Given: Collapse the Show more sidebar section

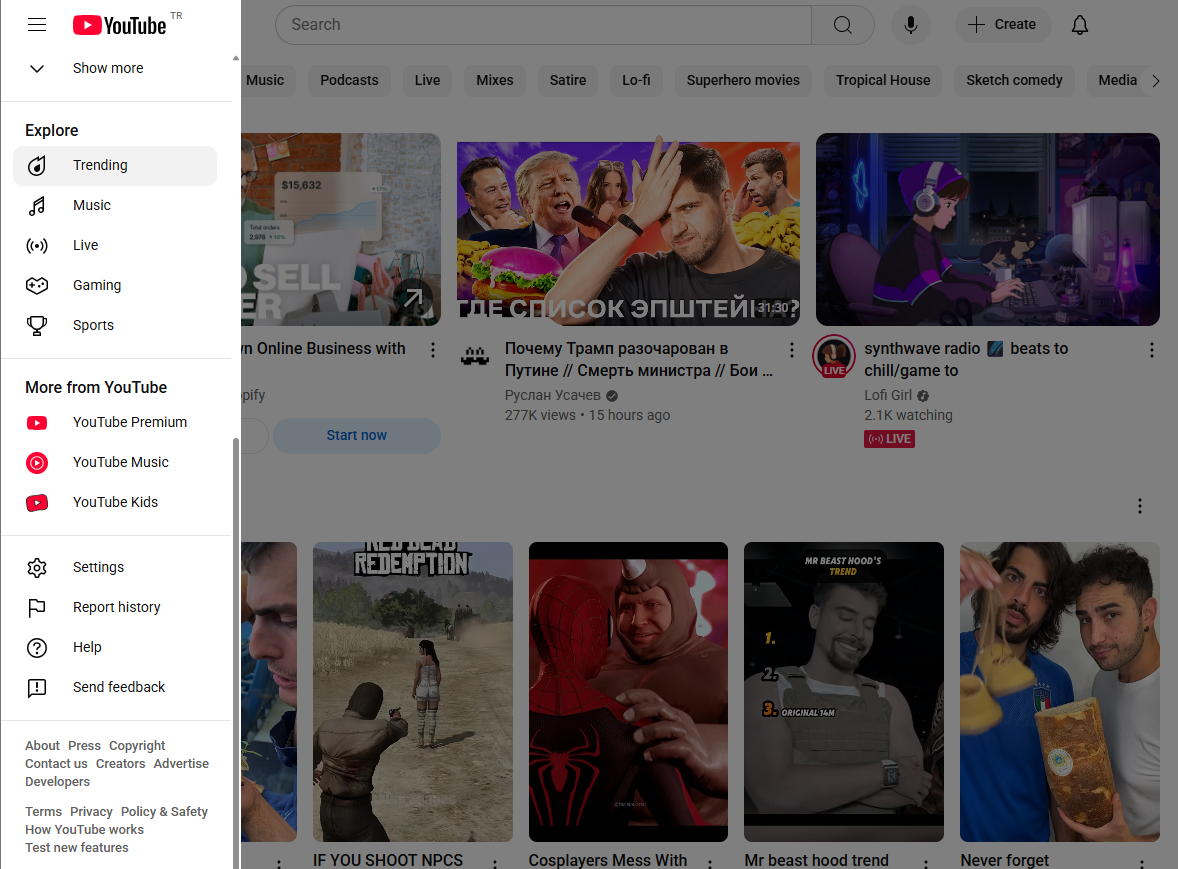Looking at the screenshot, I should point(108,68).
